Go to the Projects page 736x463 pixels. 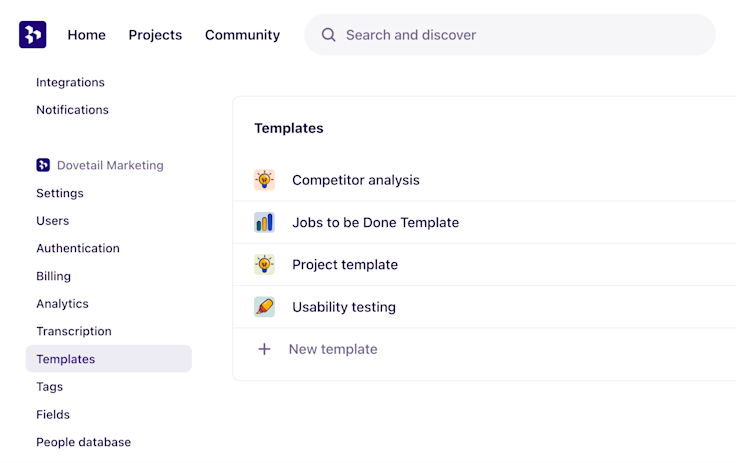155,35
